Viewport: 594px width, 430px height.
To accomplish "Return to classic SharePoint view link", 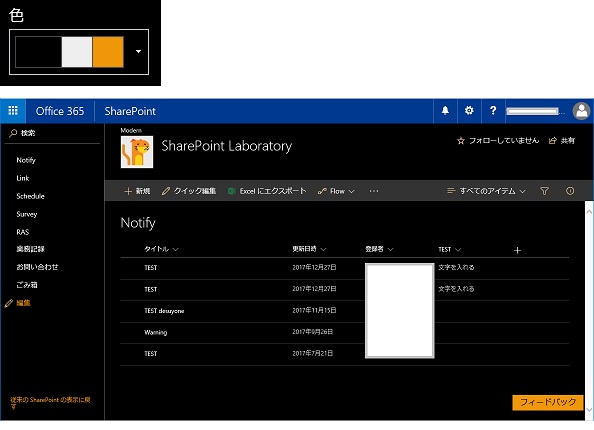I will tap(50, 403).
